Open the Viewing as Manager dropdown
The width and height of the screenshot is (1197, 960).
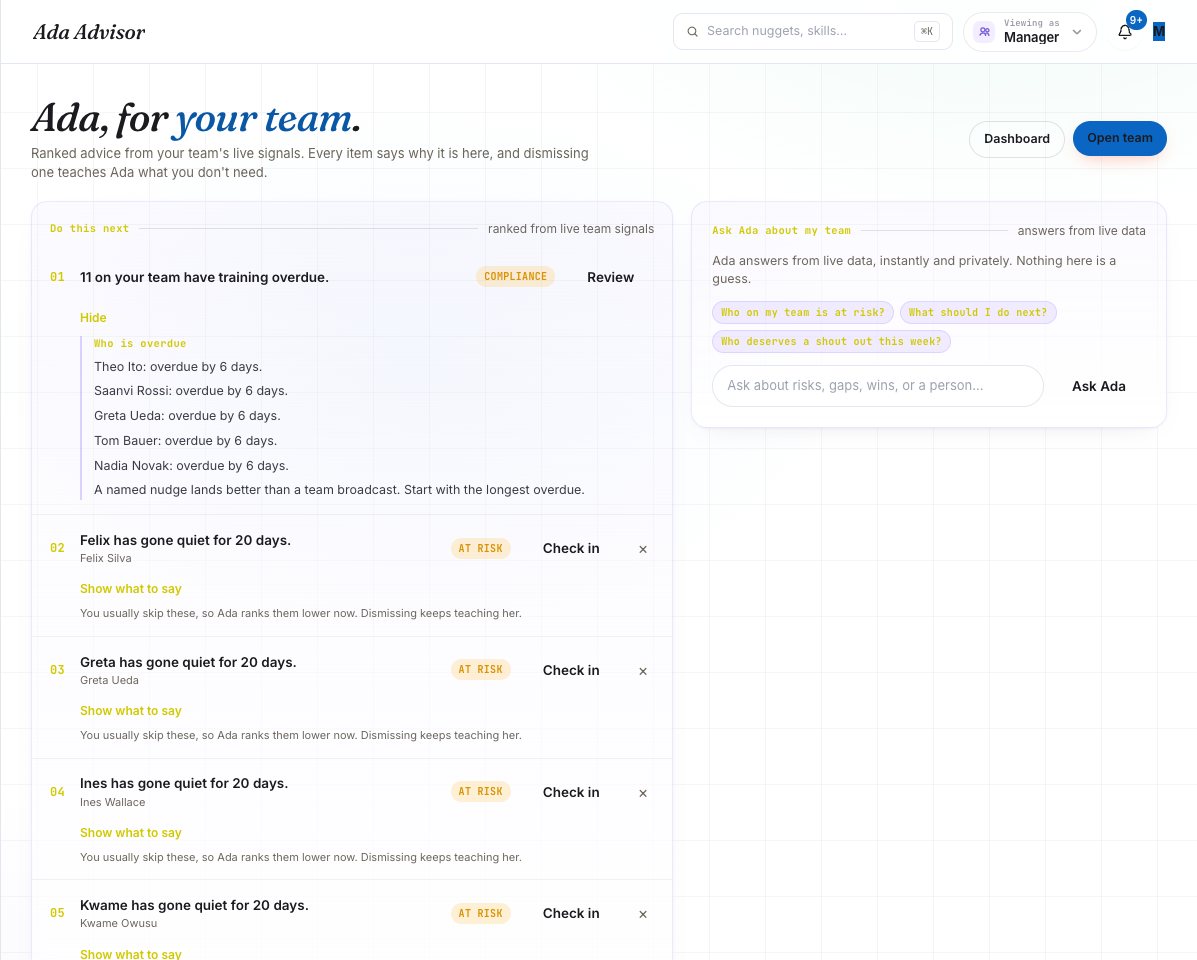coord(1030,32)
